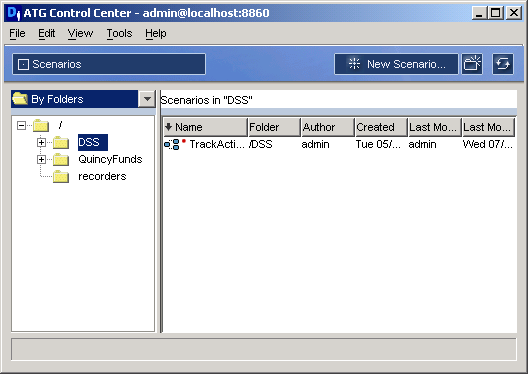Click the New Scenario button
This screenshot has width=528, height=374.
click(396, 64)
